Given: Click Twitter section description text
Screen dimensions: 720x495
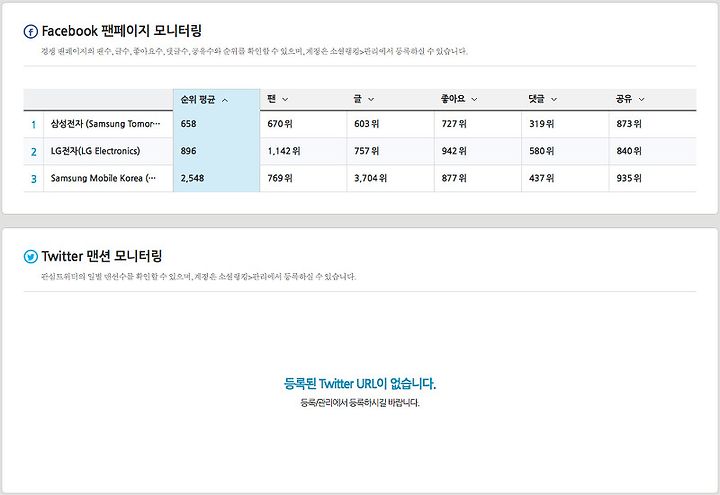Looking at the screenshot, I should point(198,276).
